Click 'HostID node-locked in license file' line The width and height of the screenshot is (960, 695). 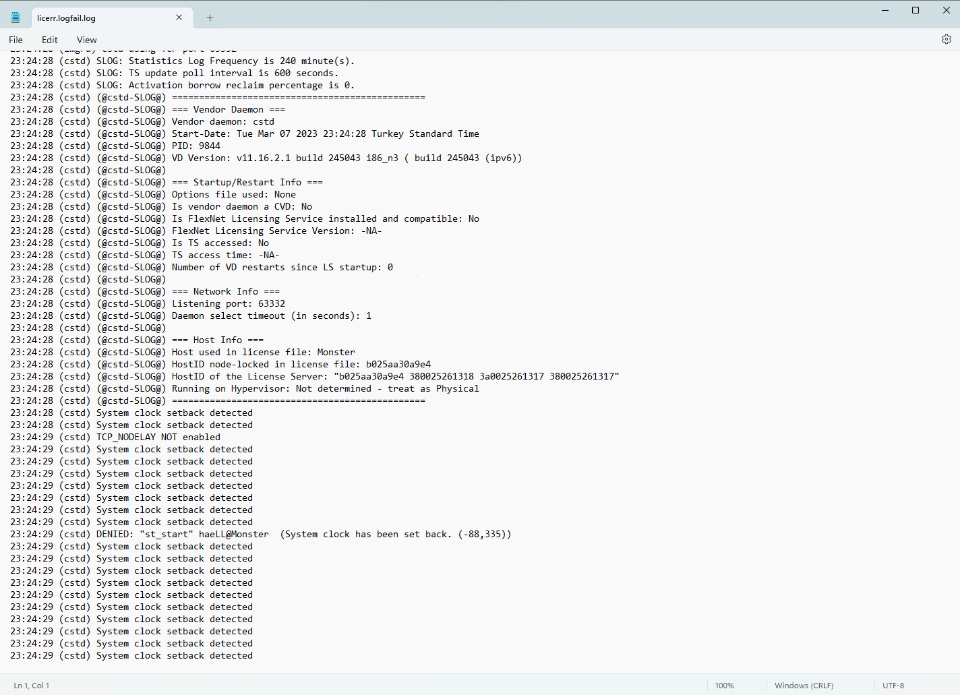(220, 364)
